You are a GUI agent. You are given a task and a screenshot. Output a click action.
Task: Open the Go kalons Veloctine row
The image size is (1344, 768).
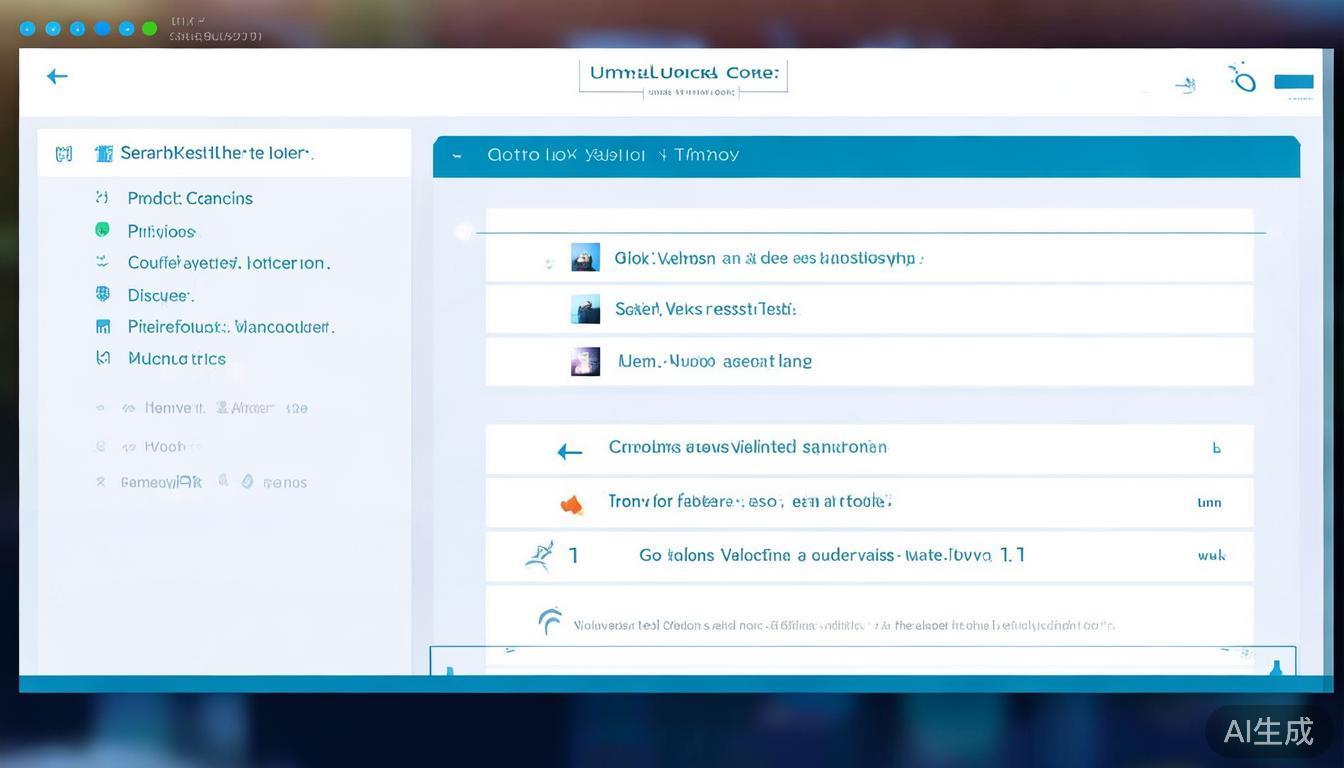pyautogui.click(x=830, y=555)
